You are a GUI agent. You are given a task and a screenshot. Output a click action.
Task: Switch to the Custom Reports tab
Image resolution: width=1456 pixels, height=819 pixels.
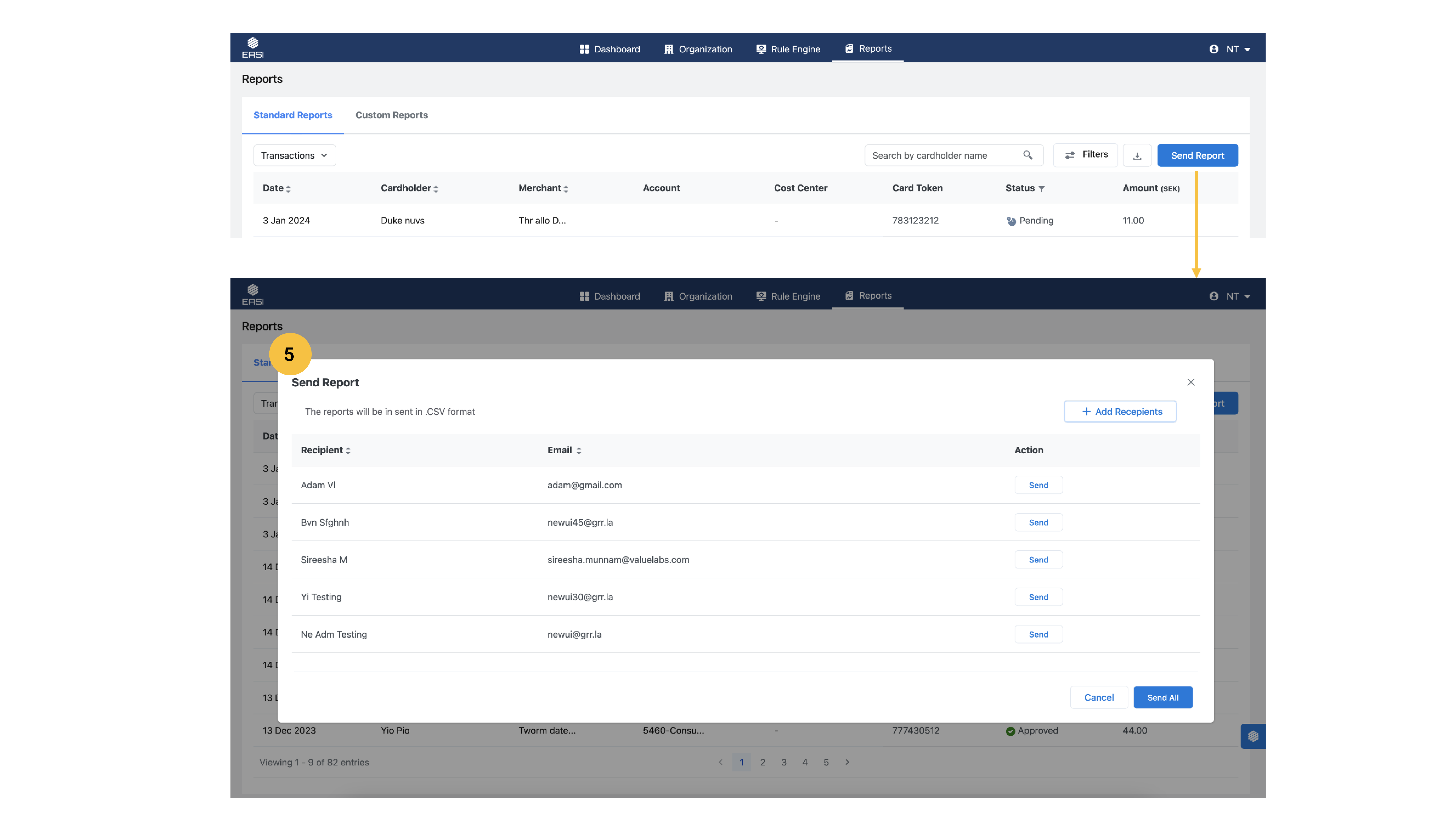(x=391, y=115)
